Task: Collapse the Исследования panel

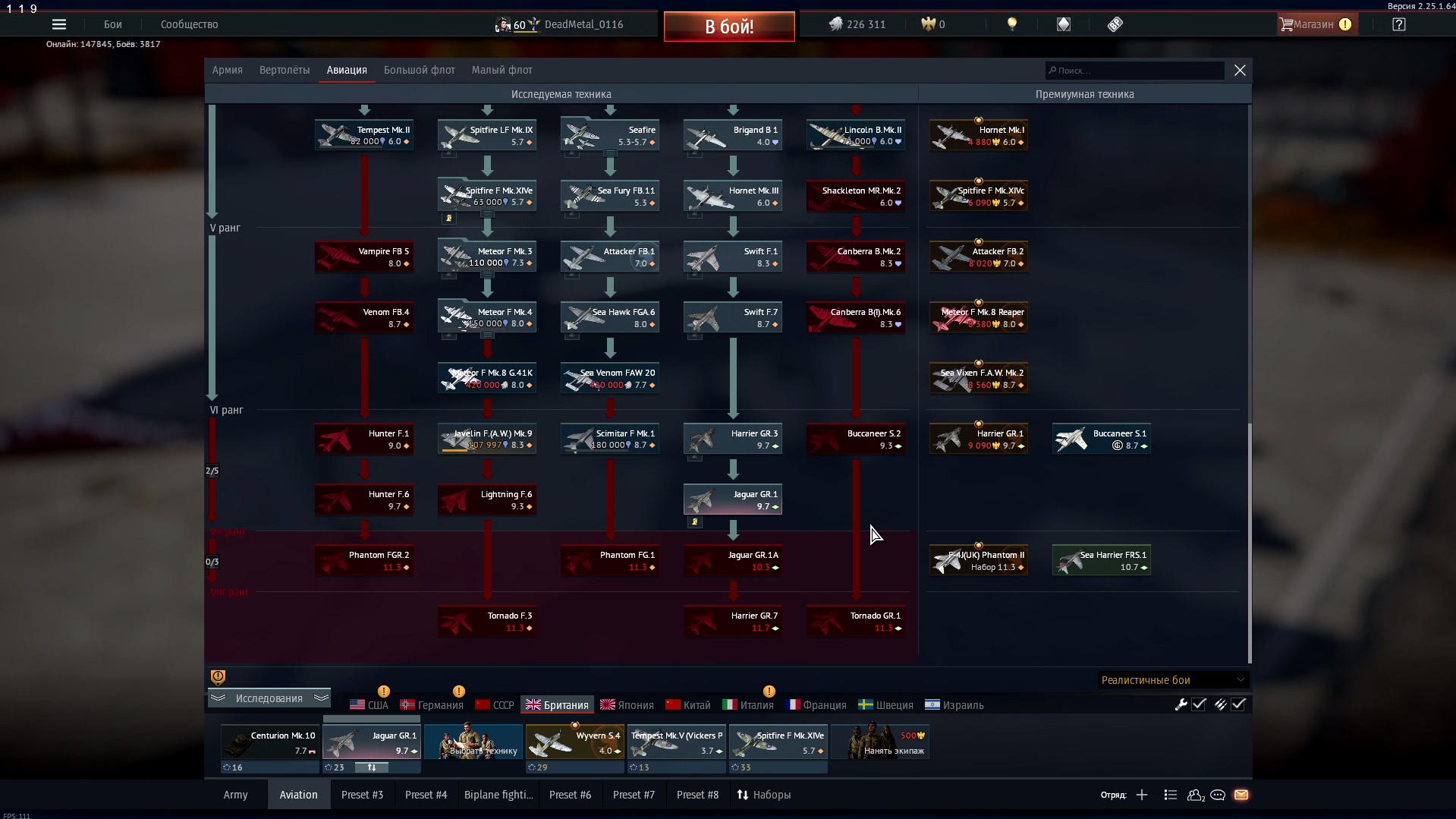Action: pyautogui.click(x=269, y=698)
